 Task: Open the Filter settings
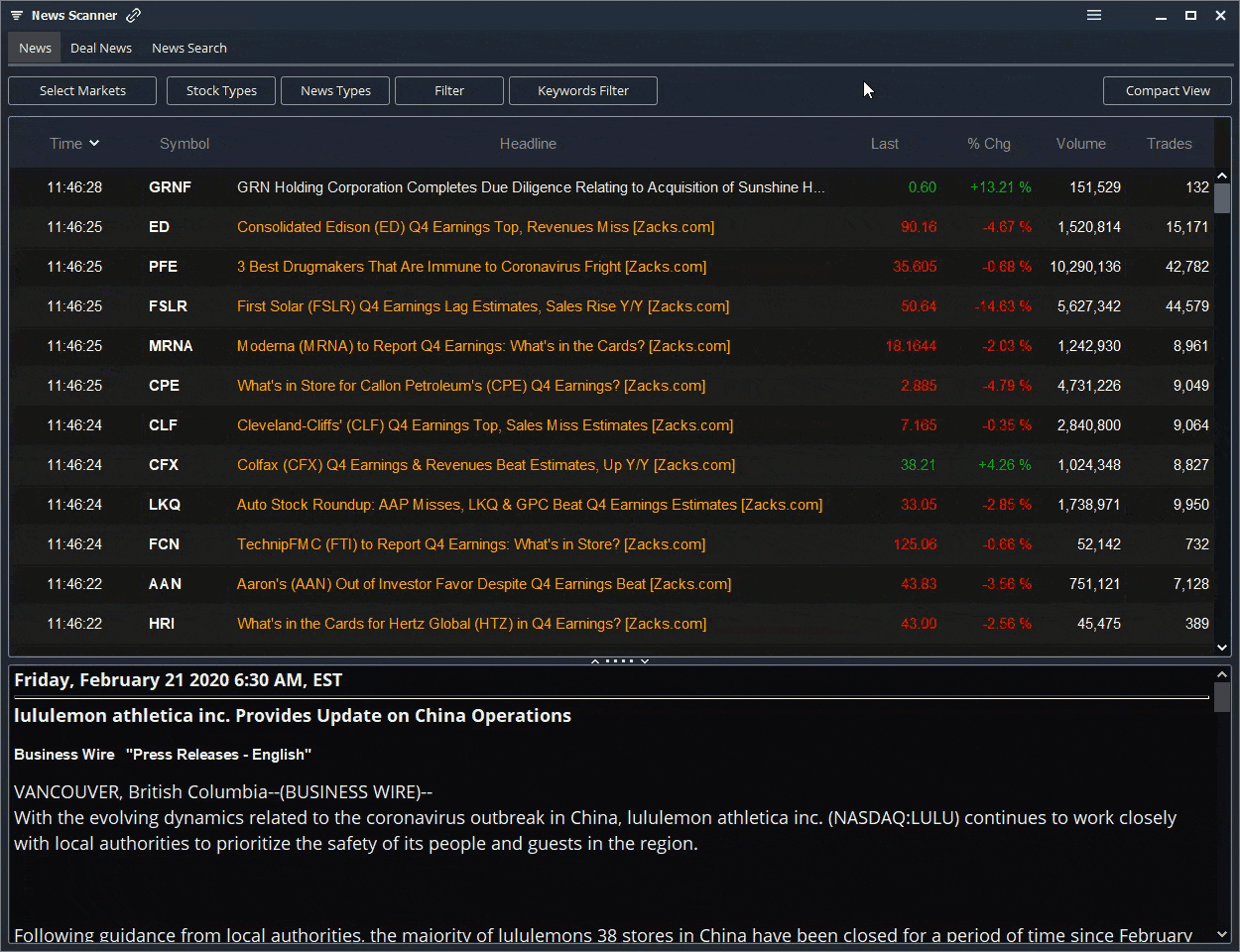pyautogui.click(x=448, y=90)
